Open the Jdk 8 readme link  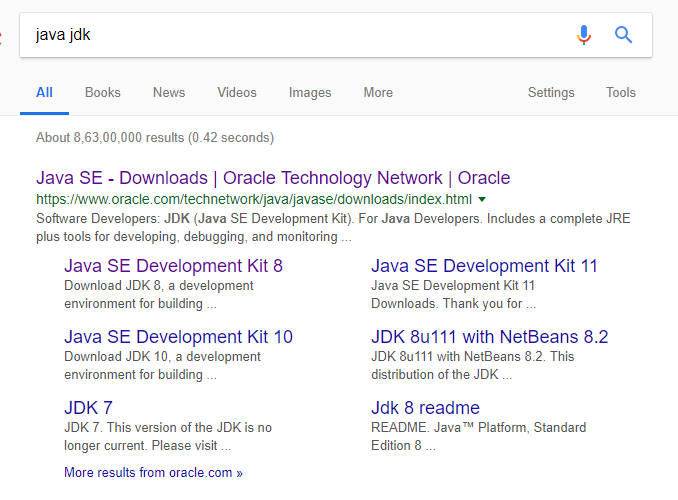pyautogui.click(x=425, y=408)
